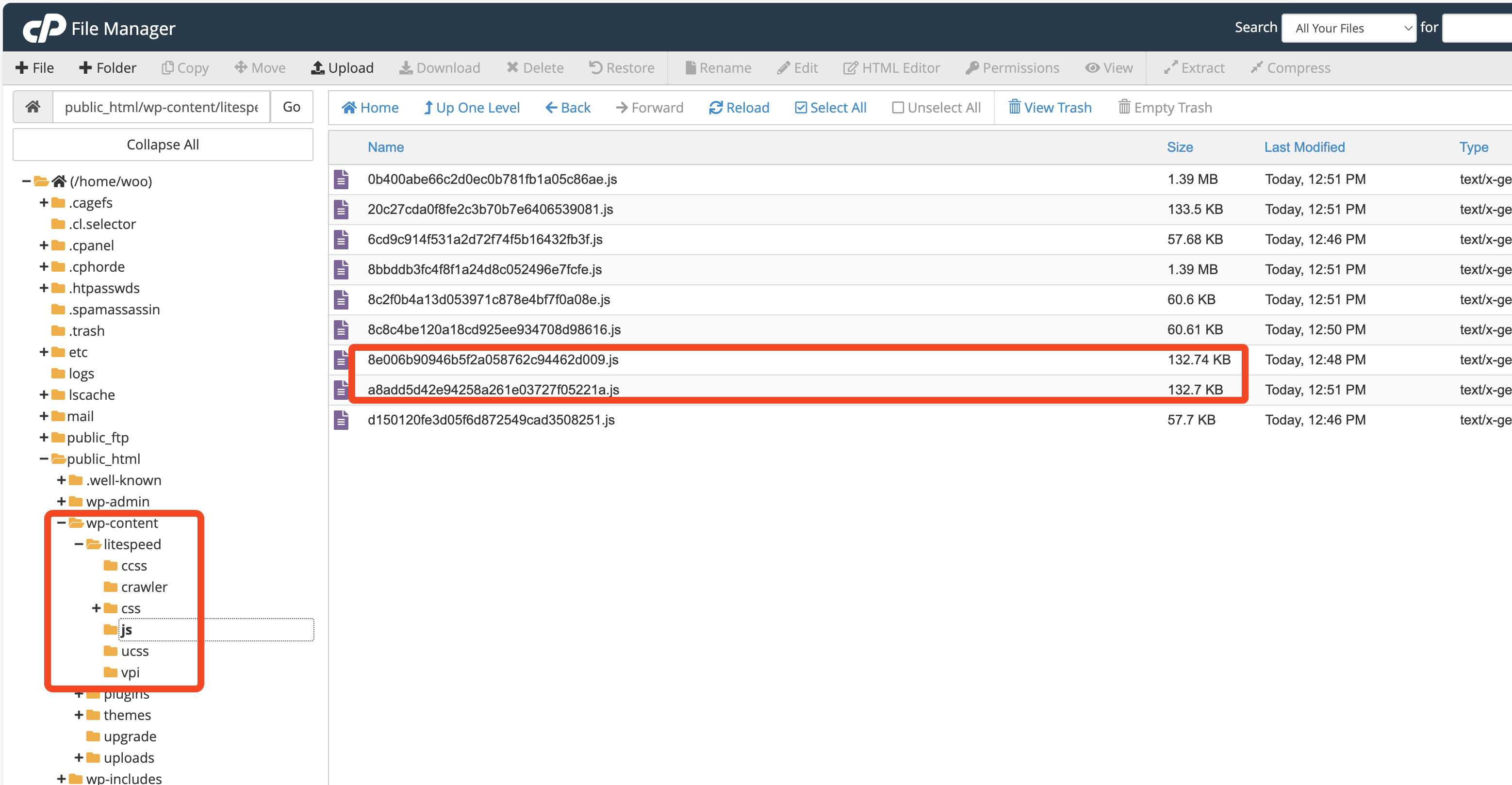Select file 8e006b90946b5f2a058762c94462d009.js
1512x785 pixels.
tap(493, 360)
